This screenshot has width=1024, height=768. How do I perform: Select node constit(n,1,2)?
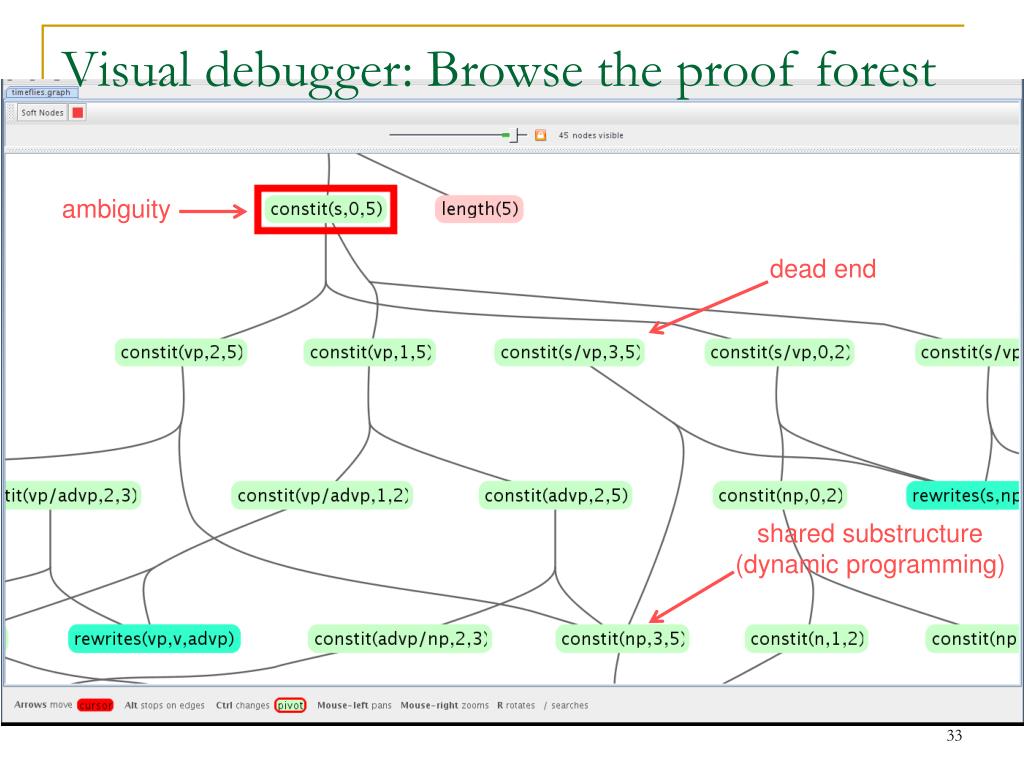pyautogui.click(x=807, y=639)
